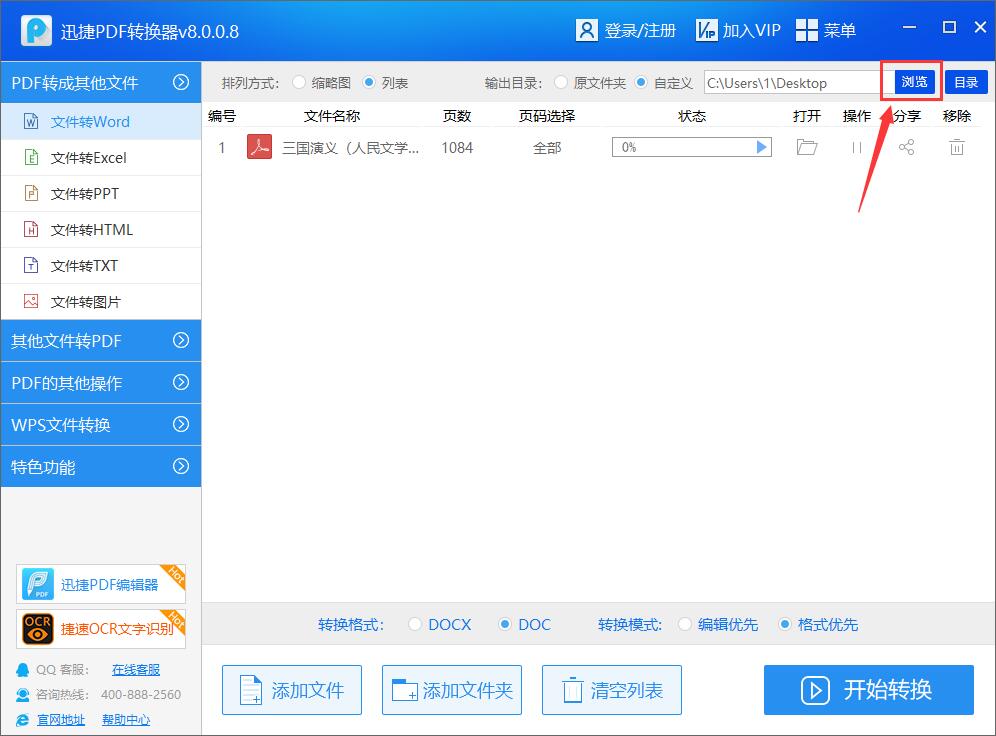This screenshot has height=736, width=996.
Task: Switch sorting to 缩略图 view
Action: coord(299,82)
